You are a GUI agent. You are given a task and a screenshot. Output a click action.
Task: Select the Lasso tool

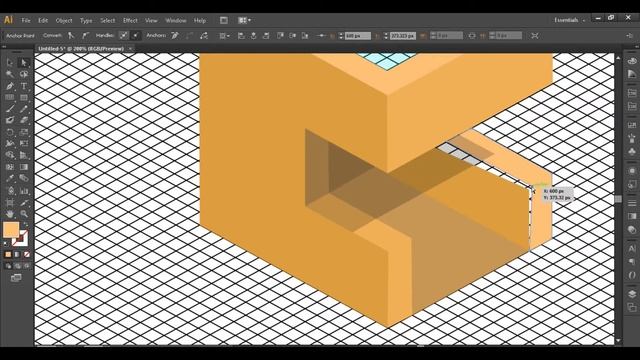click(24, 74)
